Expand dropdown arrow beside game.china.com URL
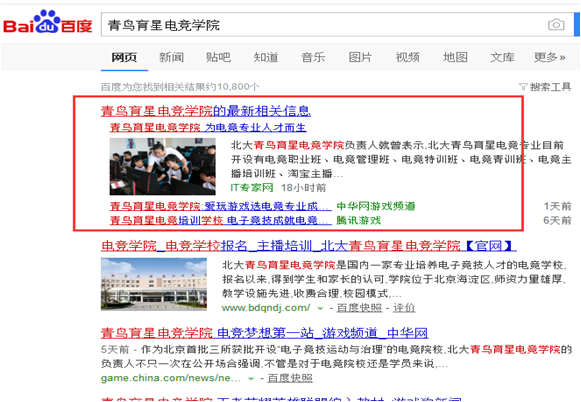Viewport: 581px width, 402px height. [251, 379]
